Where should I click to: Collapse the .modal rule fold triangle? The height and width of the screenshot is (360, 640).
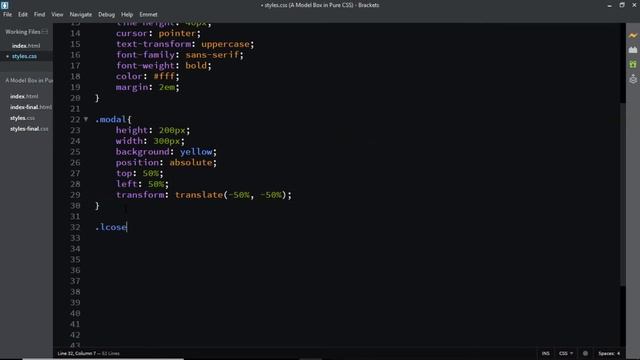(86, 119)
